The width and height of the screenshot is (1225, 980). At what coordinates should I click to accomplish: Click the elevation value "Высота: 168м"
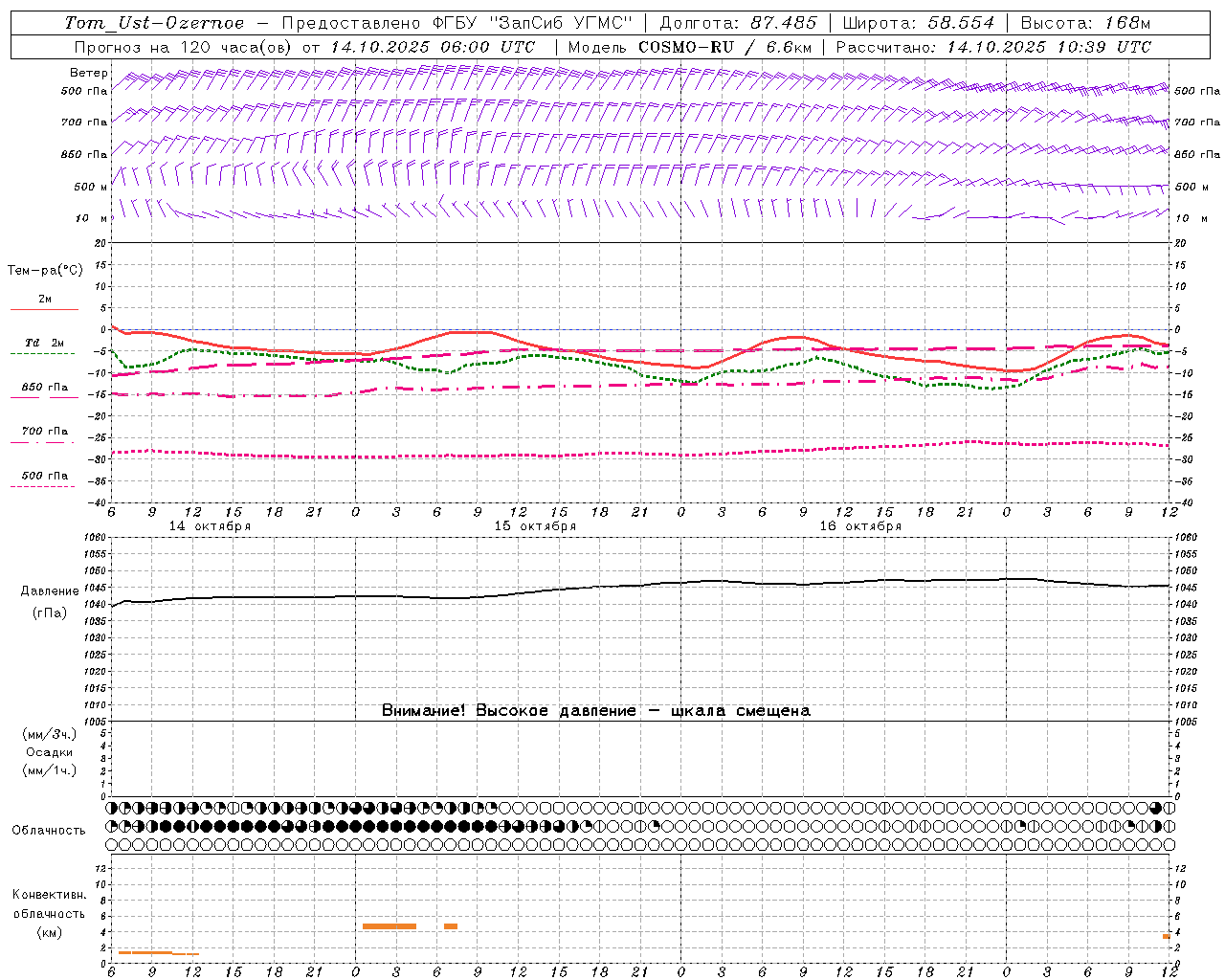[1085, 23]
